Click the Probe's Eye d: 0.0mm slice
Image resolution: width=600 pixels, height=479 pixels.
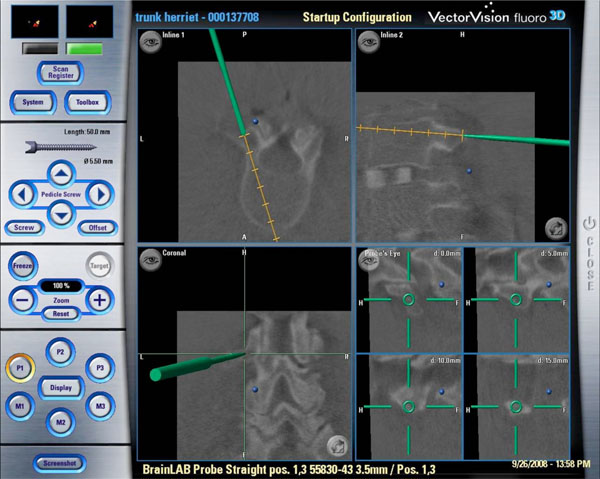(x=410, y=300)
